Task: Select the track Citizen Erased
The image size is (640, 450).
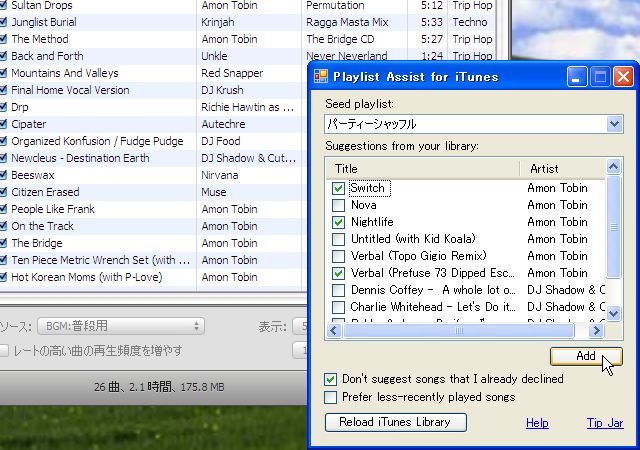Action: (45, 192)
